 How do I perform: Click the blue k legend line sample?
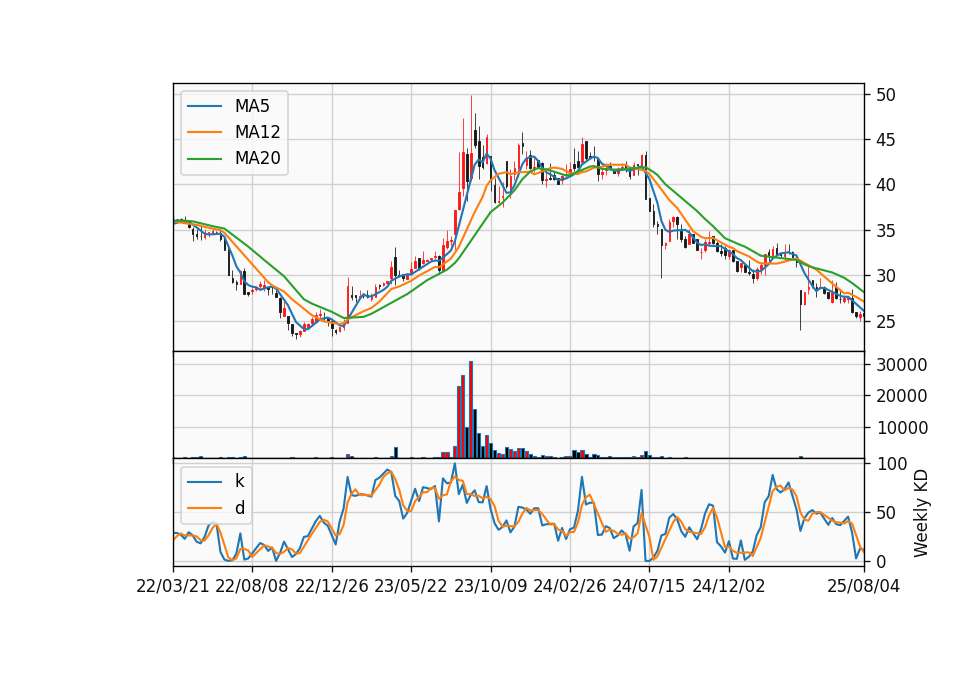pos(204,481)
